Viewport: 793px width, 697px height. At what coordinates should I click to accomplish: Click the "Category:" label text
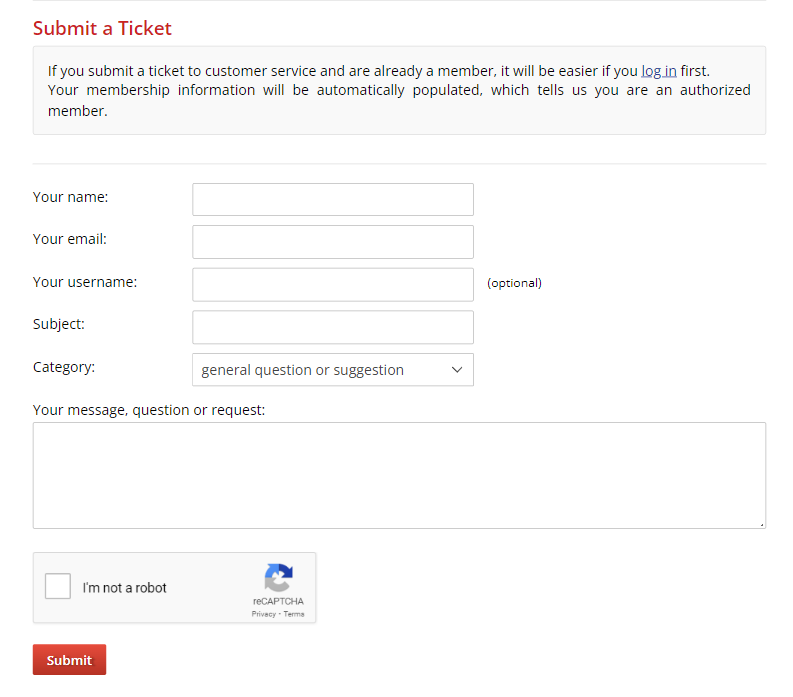click(64, 367)
